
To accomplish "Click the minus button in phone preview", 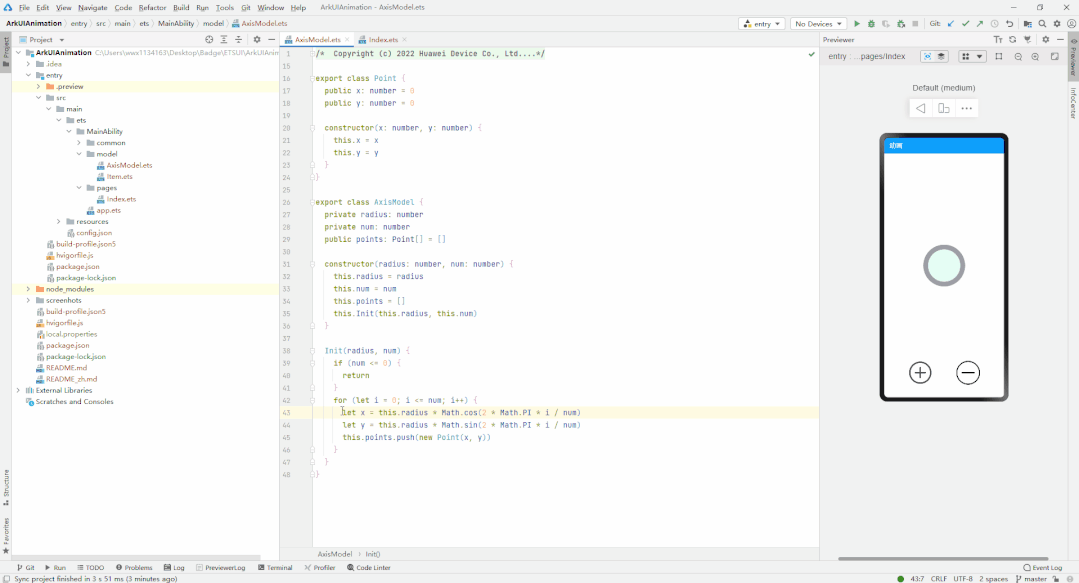I will (x=968, y=373).
